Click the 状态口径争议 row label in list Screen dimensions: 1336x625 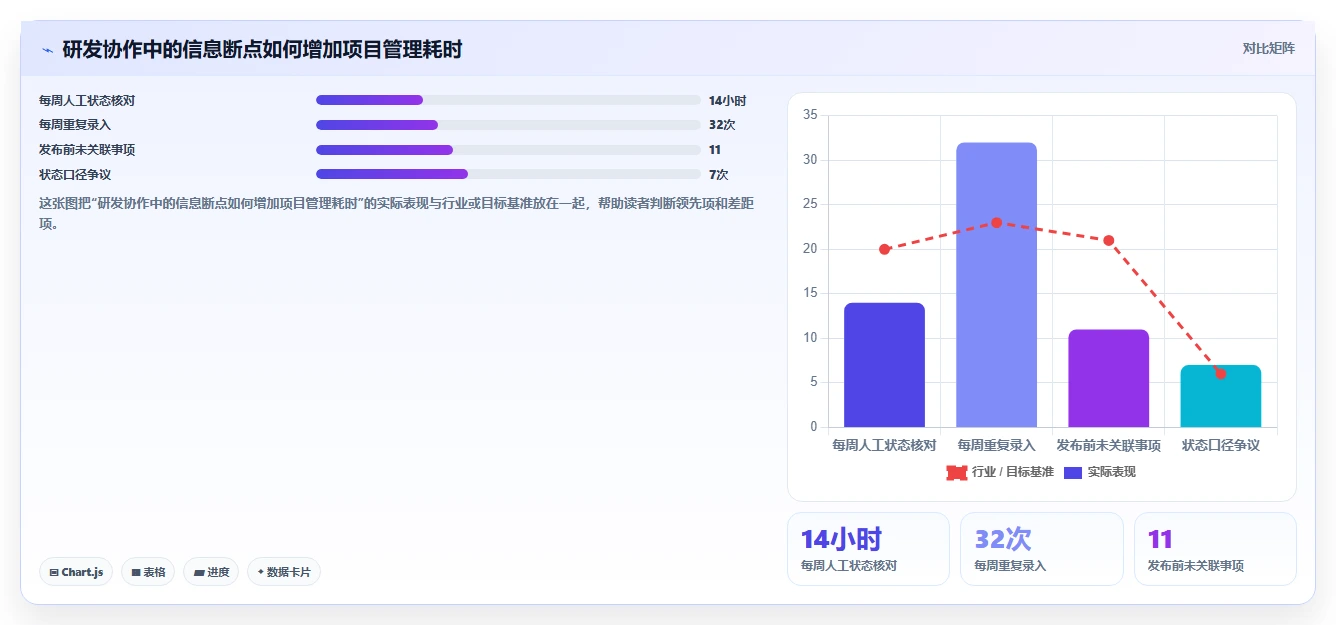[x=75, y=174]
